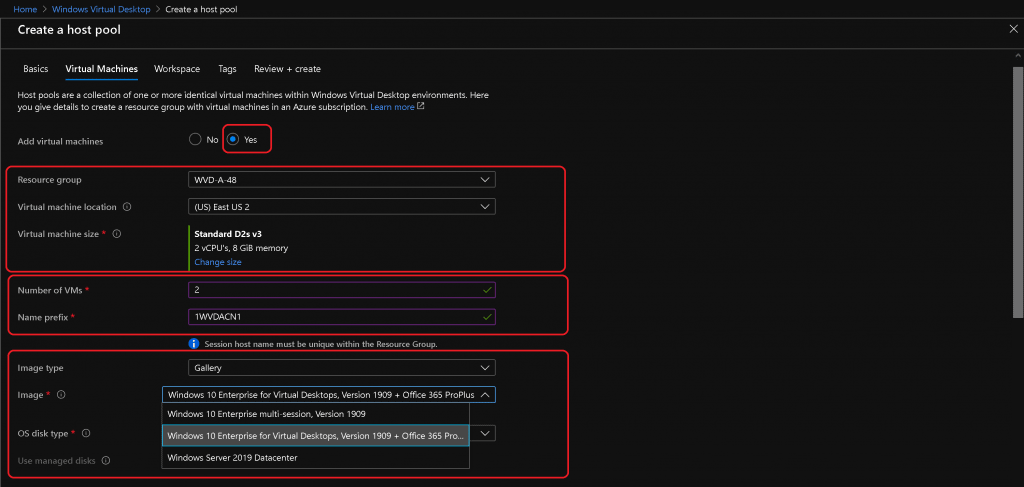The width and height of the screenshot is (1024, 487).
Task: Click the OS disk type info icon
Action: (x=86, y=433)
